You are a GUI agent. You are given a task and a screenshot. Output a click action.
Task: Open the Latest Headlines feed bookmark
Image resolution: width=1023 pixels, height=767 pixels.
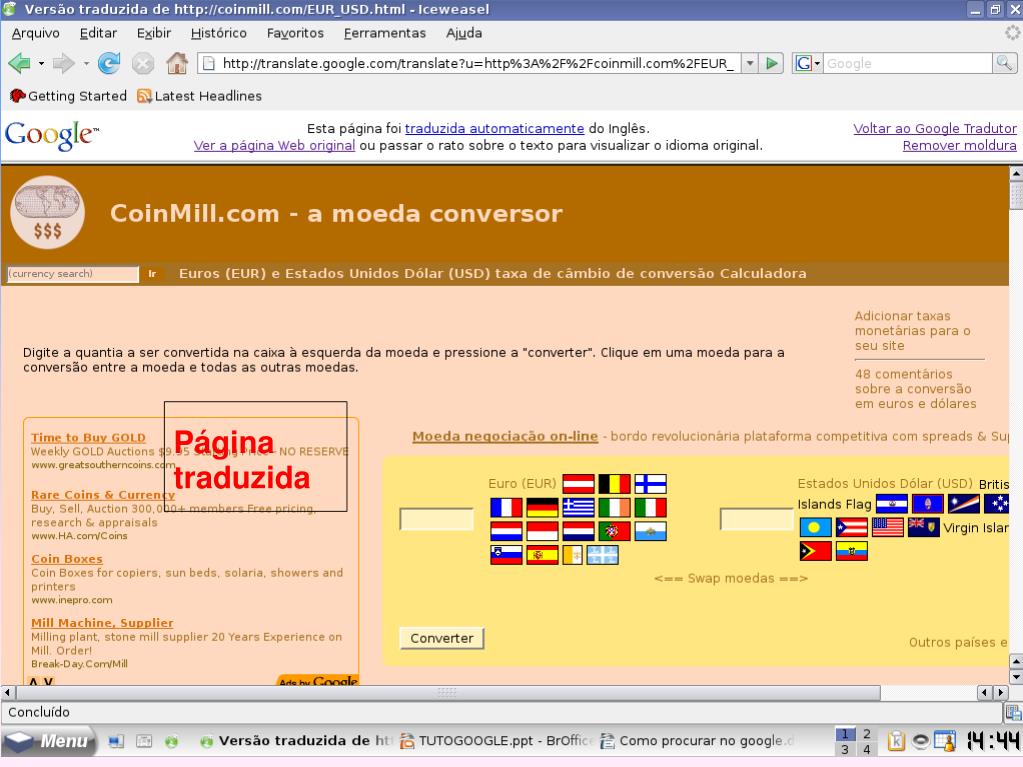point(200,96)
